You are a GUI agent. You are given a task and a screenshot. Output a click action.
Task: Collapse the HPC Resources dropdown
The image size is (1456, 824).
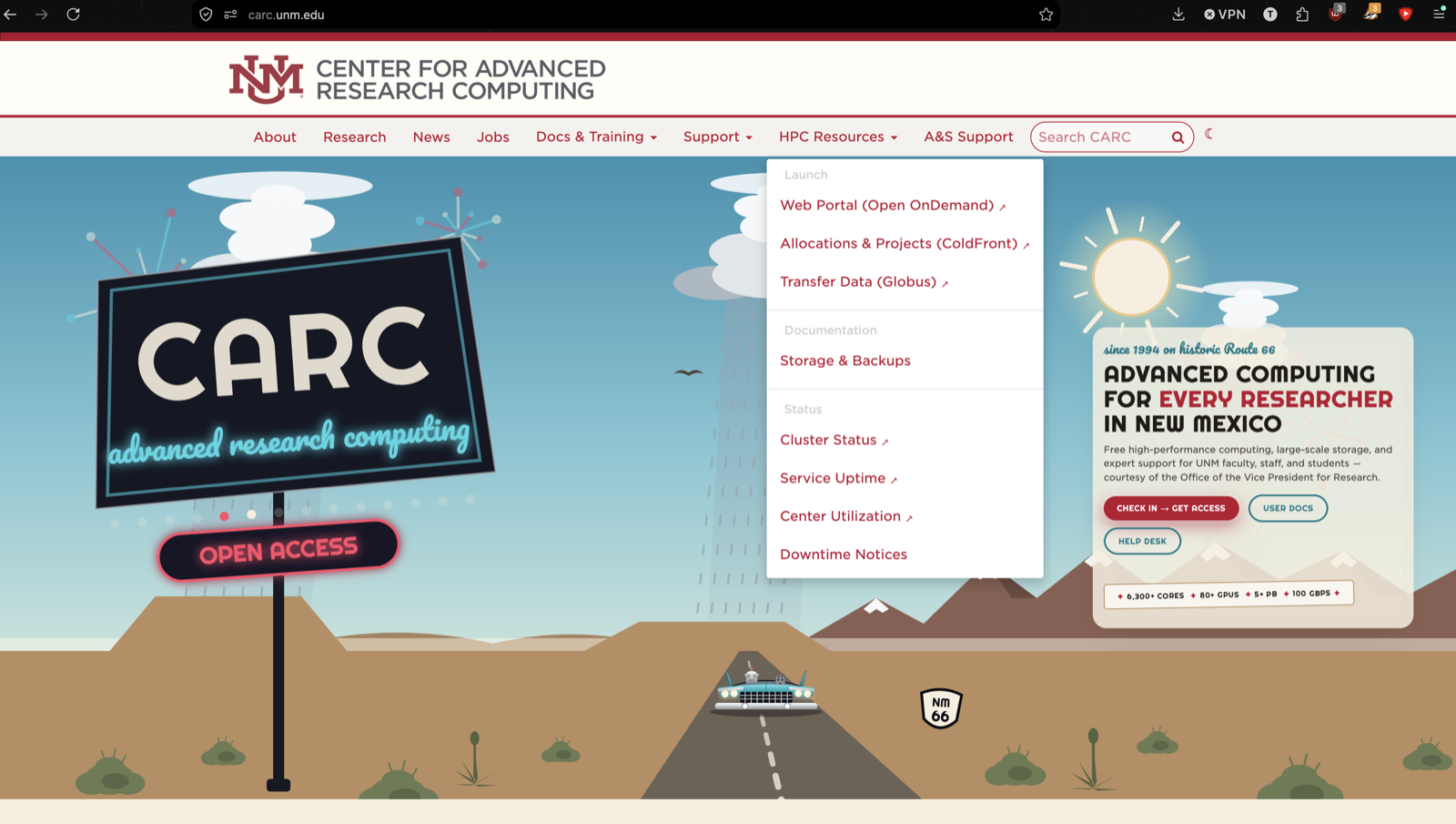pyautogui.click(x=838, y=137)
